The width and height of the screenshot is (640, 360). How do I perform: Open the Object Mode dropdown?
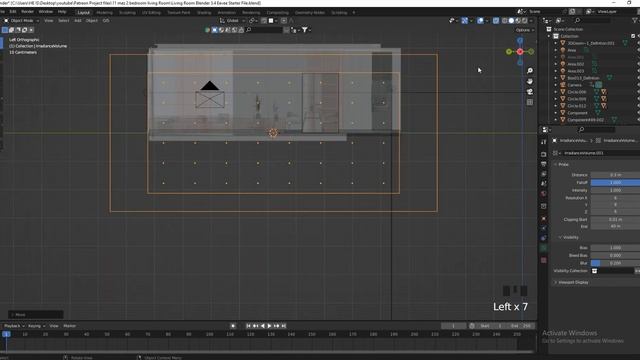(x=22, y=20)
